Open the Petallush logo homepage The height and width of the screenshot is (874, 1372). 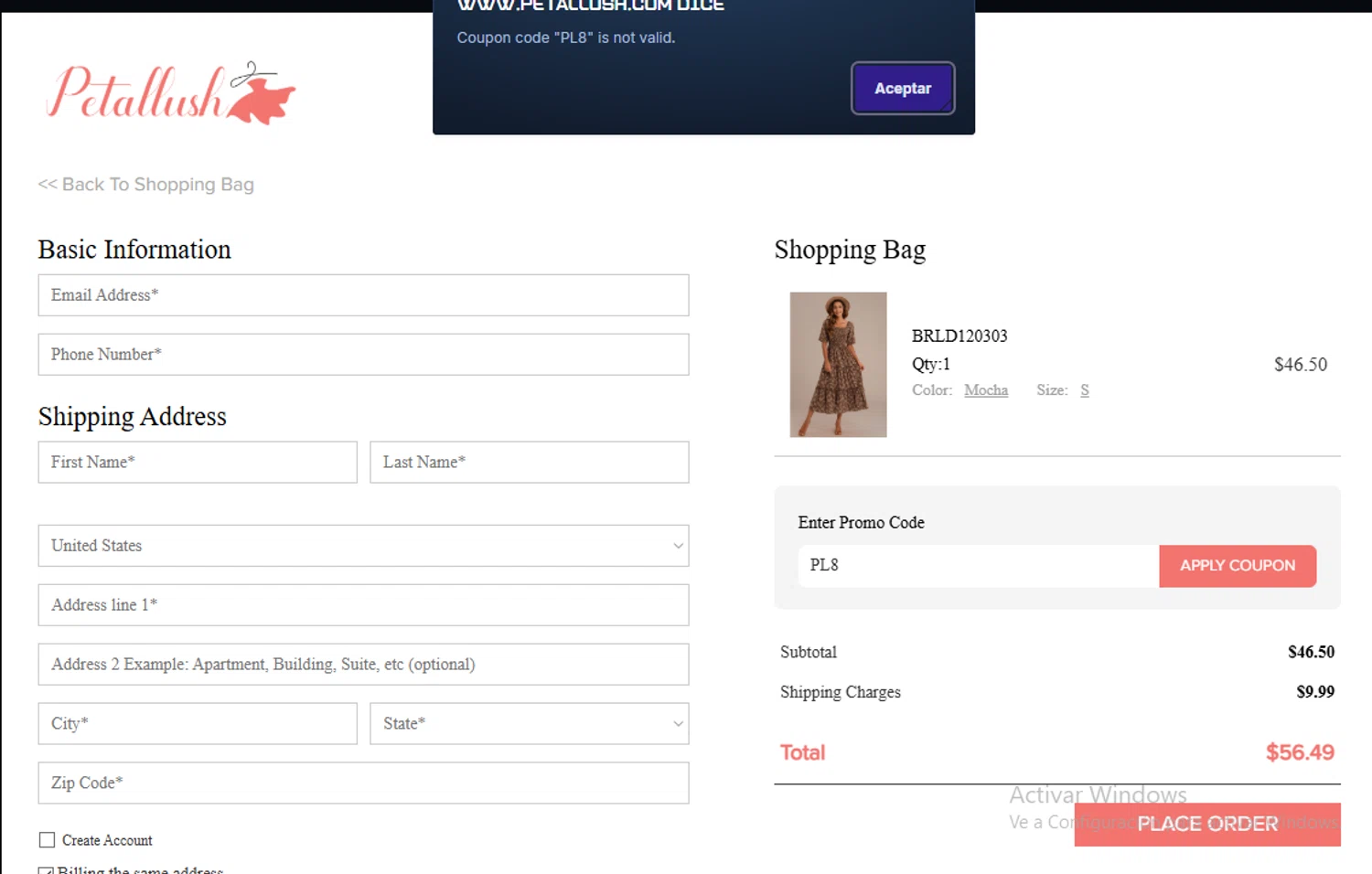tap(171, 93)
